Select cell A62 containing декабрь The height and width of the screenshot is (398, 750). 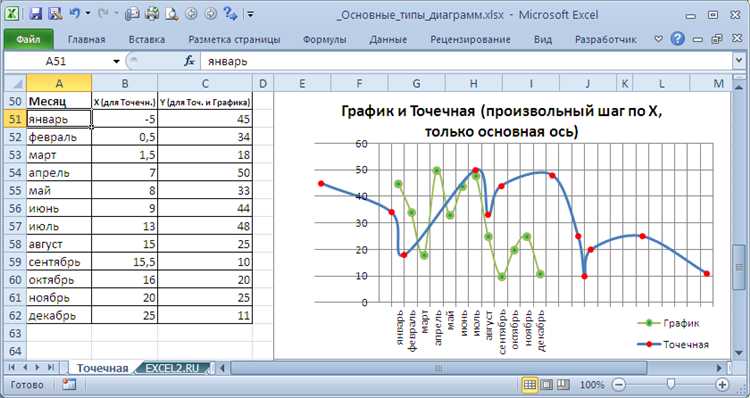click(x=59, y=315)
